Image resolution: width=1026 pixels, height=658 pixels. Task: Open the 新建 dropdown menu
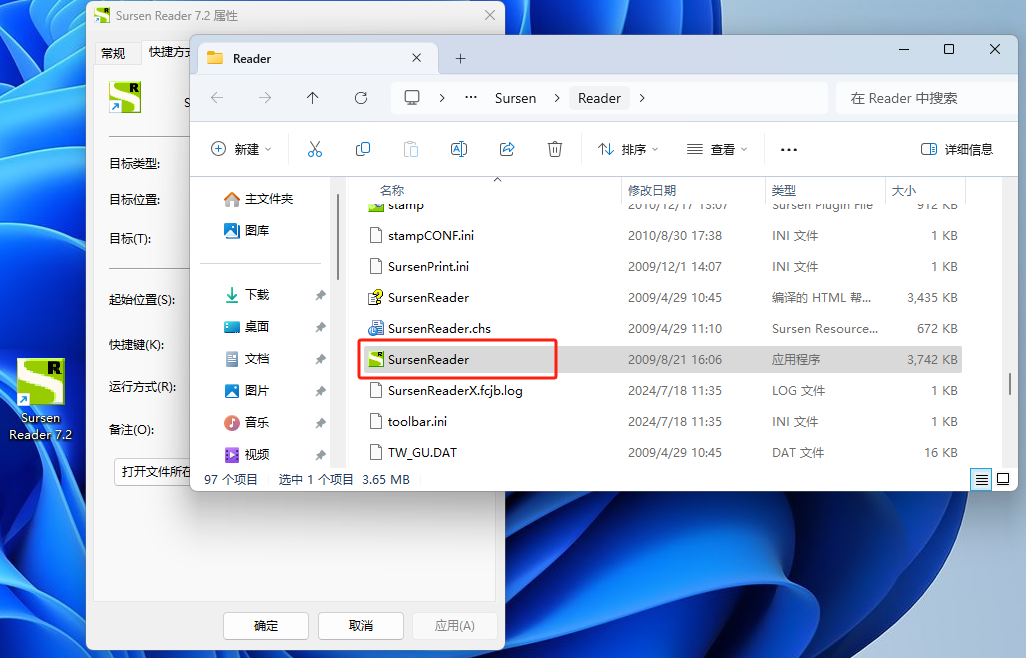[x=241, y=149]
